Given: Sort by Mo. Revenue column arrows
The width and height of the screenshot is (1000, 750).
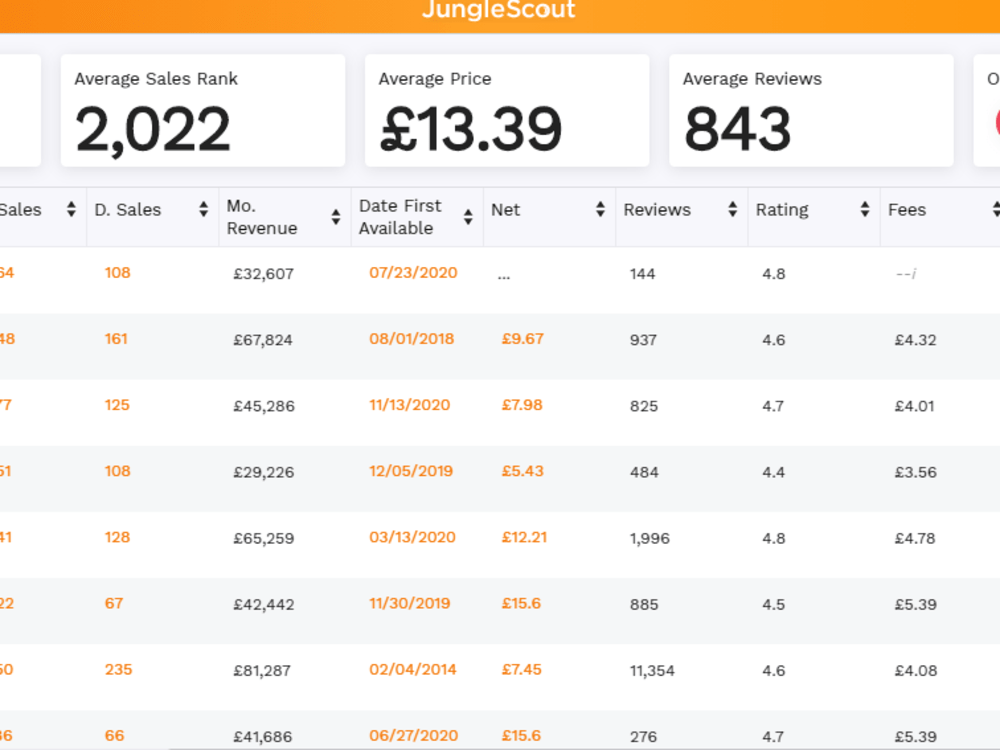Looking at the screenshot, I should (x=335, y=217).
